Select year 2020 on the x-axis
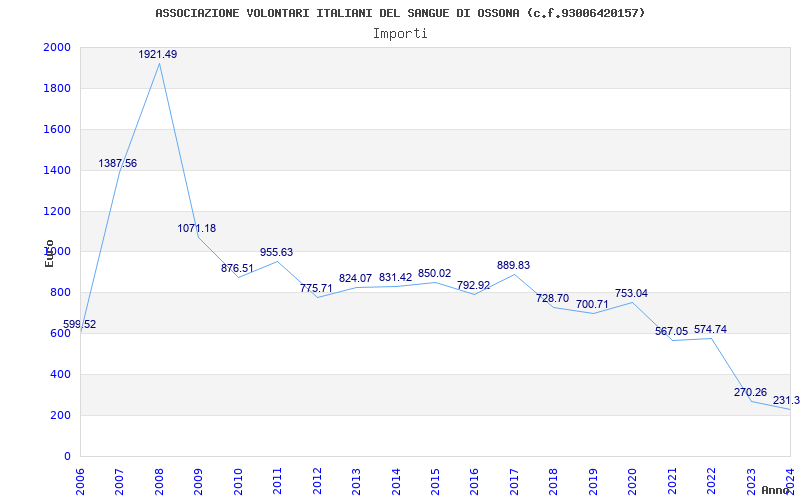This screenshot has width=800, height=500. tap(632, 481)
